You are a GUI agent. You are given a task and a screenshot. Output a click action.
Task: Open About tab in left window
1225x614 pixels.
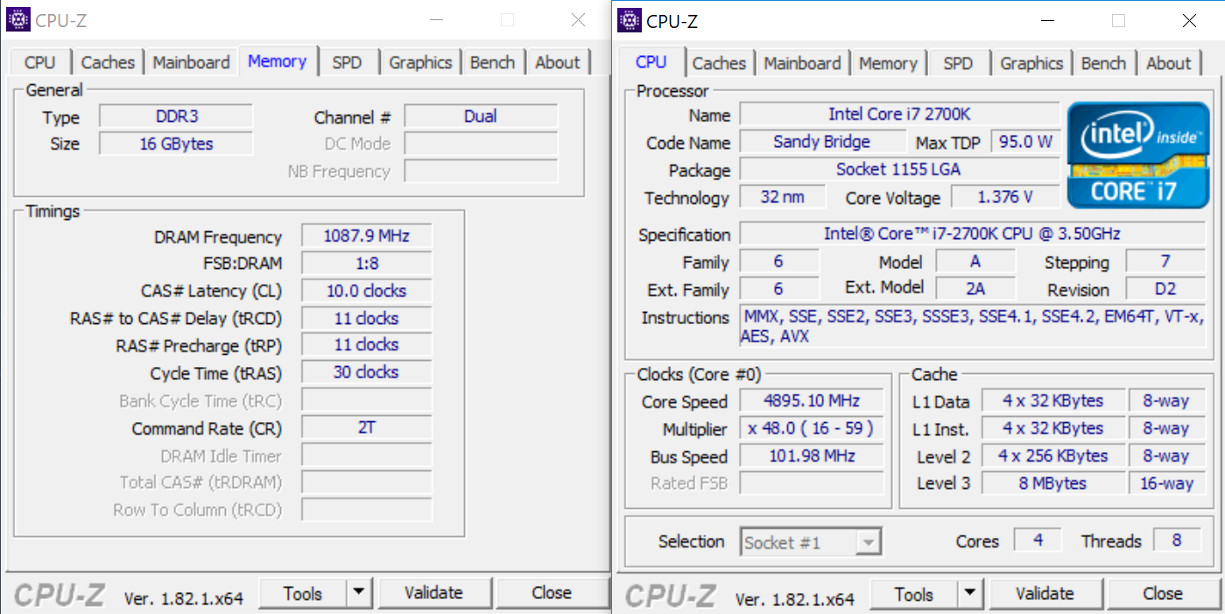557,62
